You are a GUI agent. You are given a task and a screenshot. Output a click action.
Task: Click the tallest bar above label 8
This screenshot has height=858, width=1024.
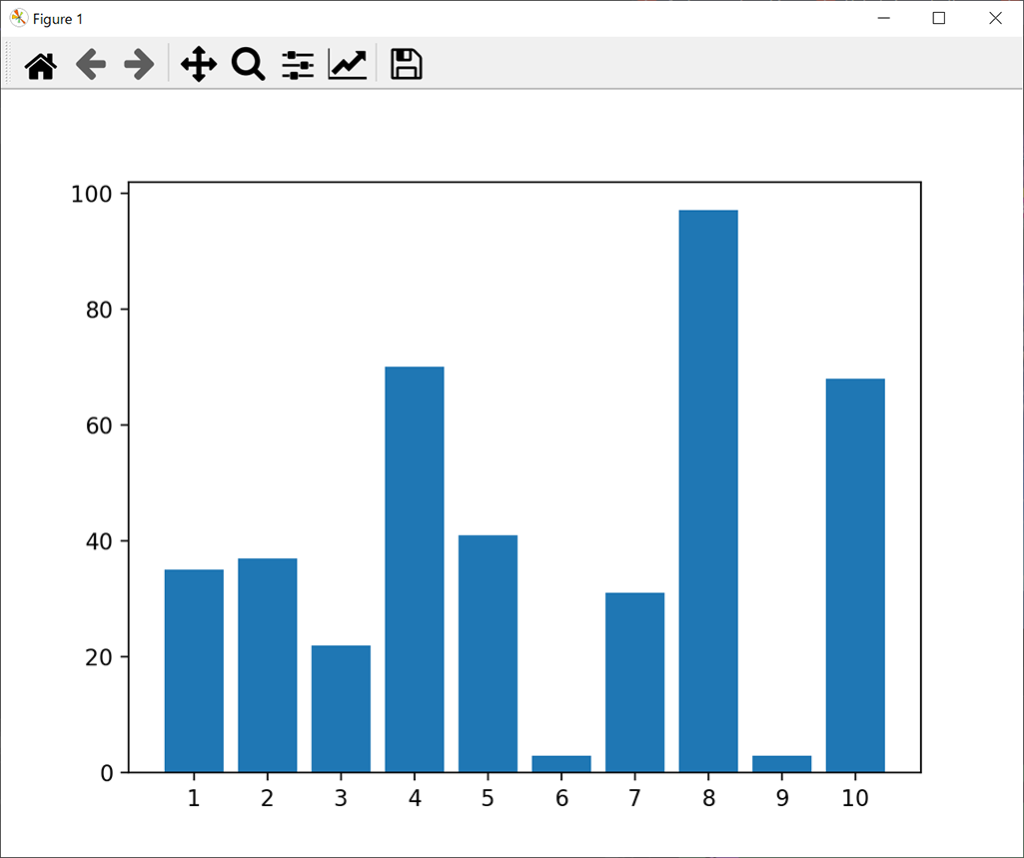pos(708,490)
